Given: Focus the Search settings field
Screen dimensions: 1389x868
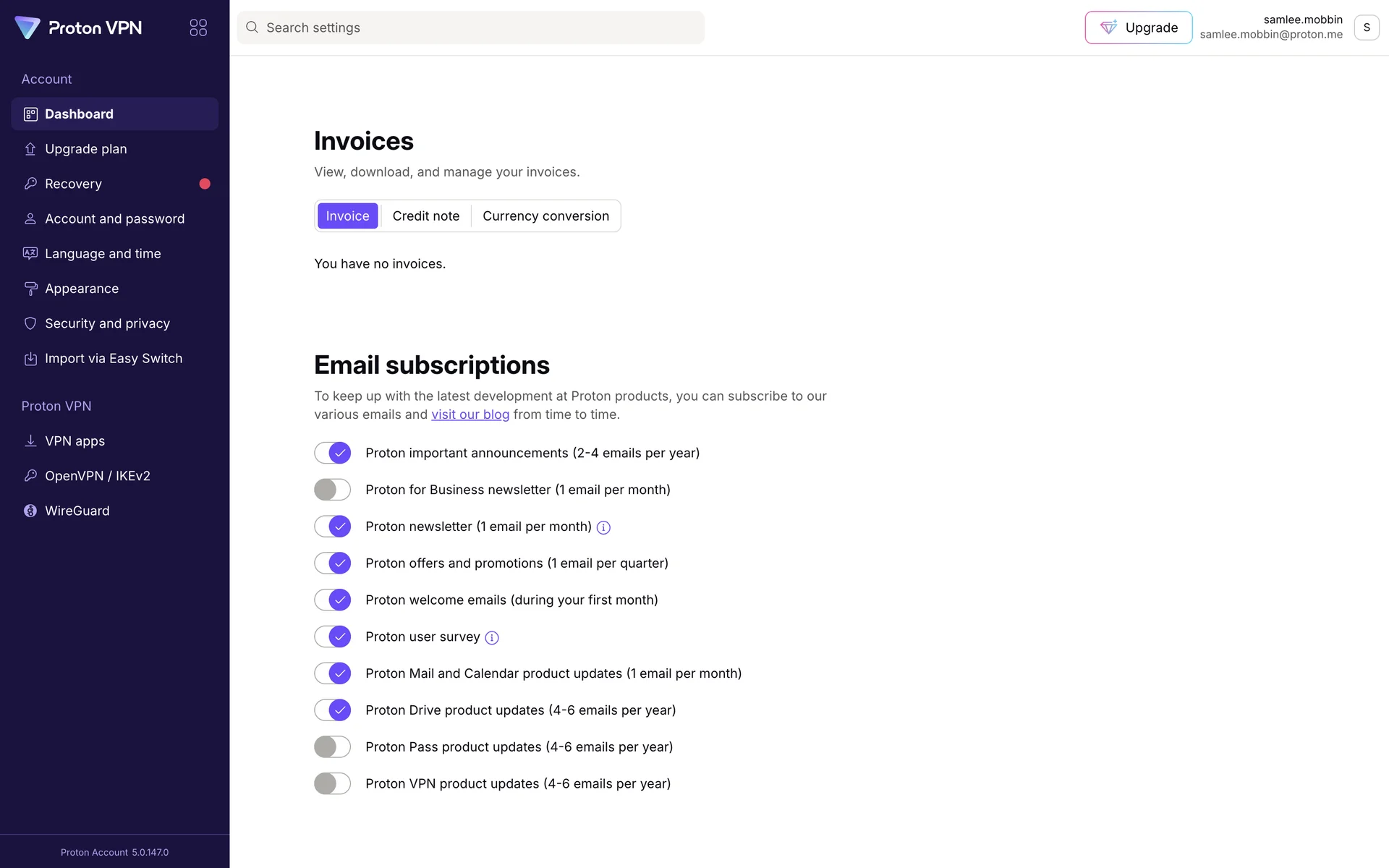Looking at the screenshot, I should [x=470, y=27].
